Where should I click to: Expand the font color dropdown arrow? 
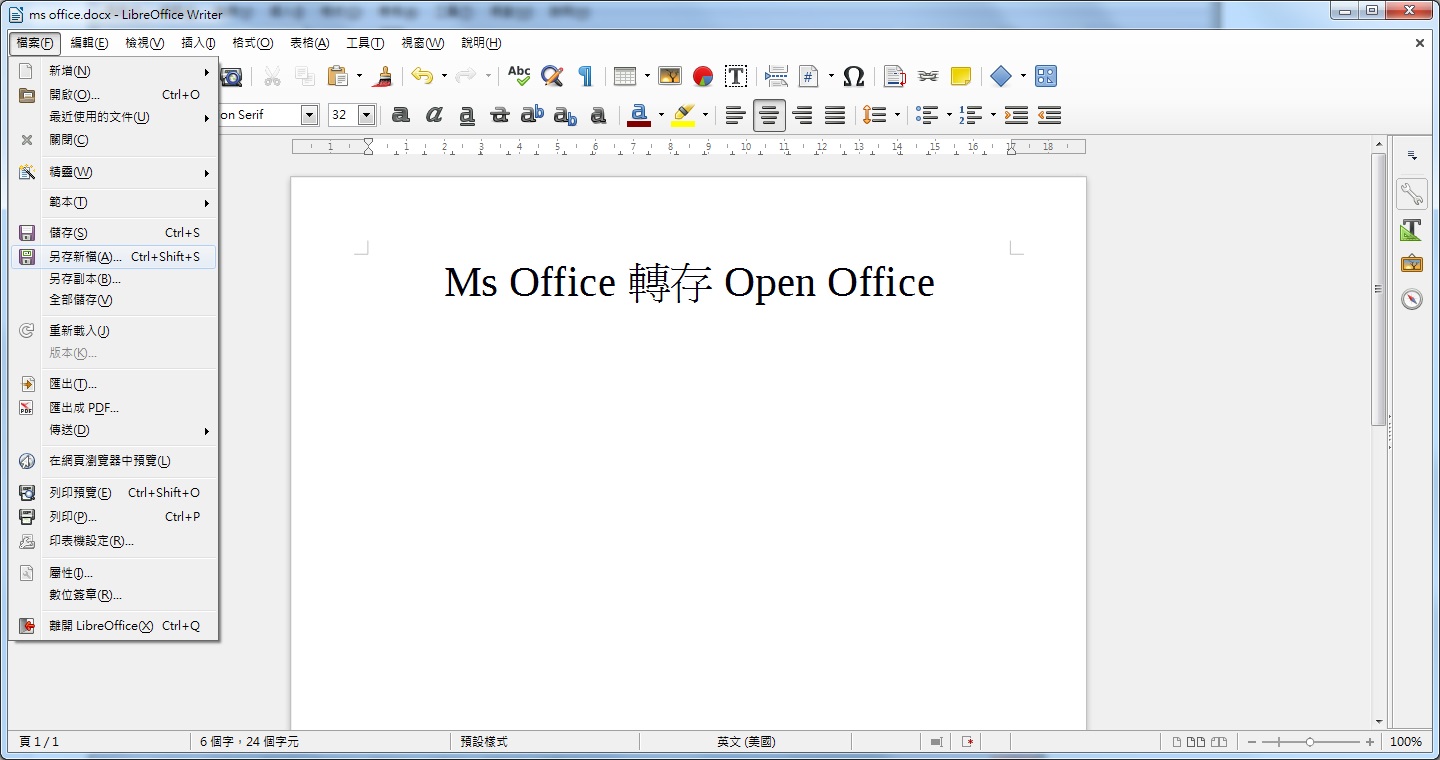click(661, 115)
